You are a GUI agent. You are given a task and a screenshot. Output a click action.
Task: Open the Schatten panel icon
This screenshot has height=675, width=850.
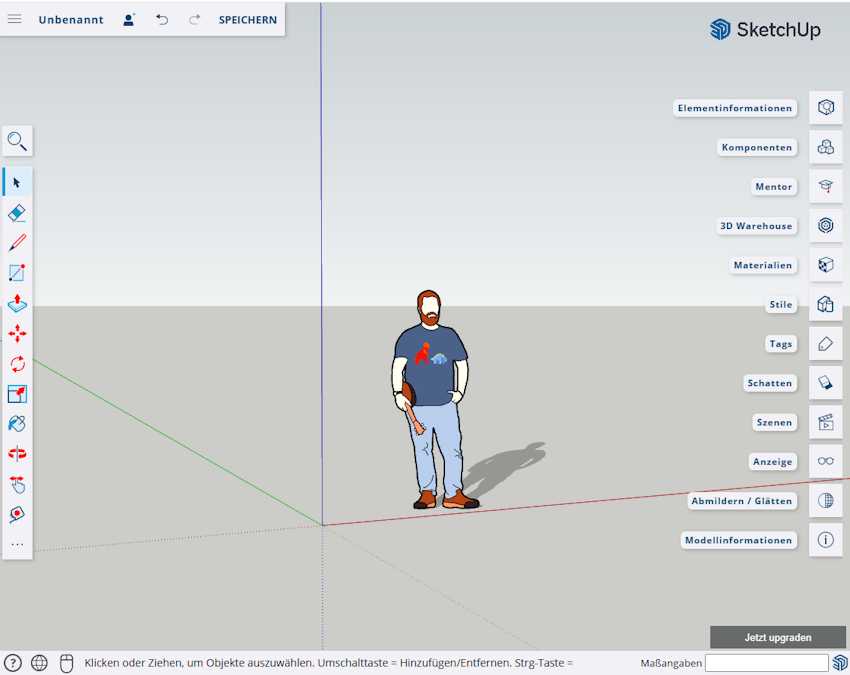pos(825,382)
